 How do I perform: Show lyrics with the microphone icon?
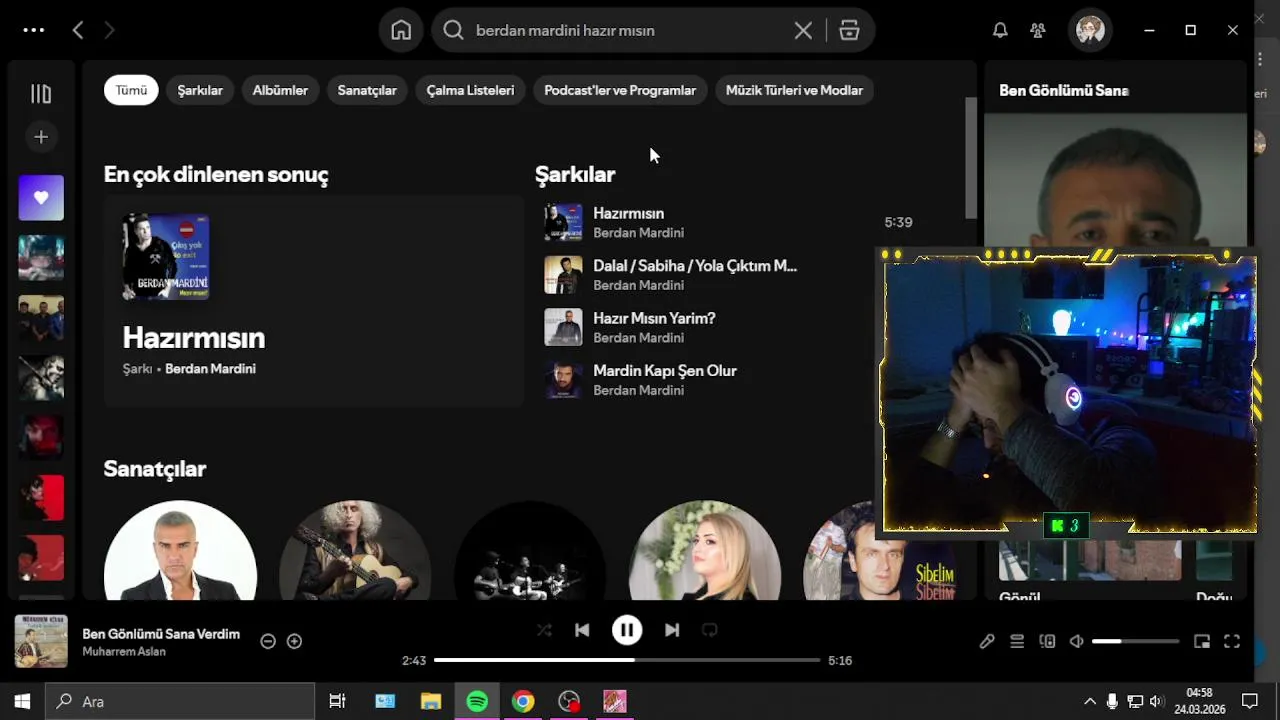[x=987, y=641]
